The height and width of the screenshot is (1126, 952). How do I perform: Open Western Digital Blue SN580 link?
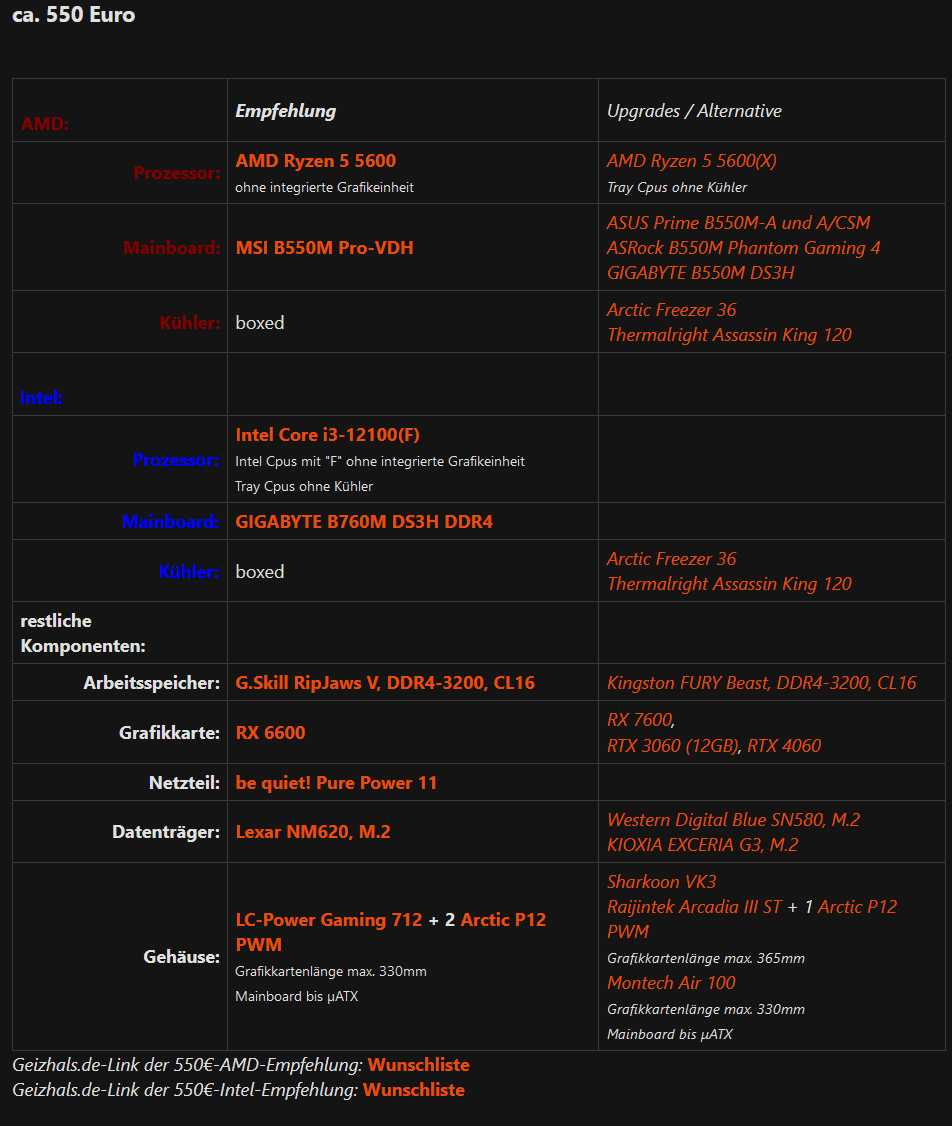coord(733,819)
